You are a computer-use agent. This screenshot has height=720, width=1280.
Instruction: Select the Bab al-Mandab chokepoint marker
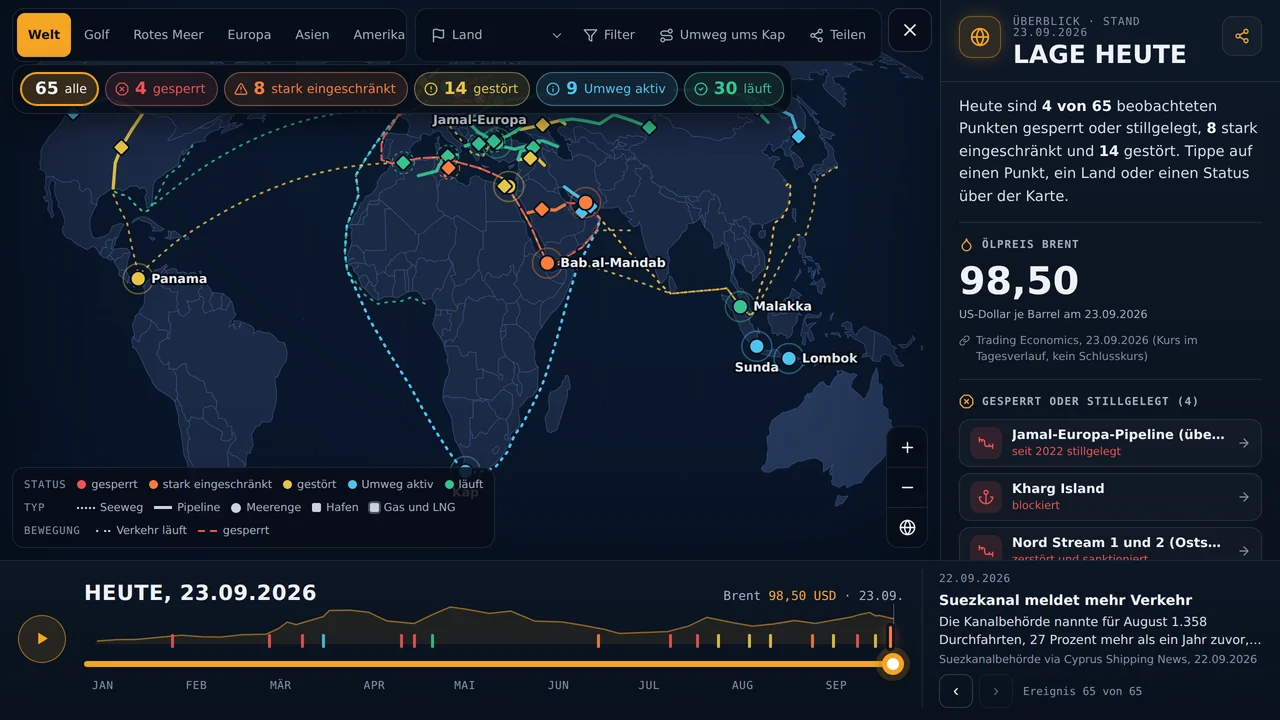click(547, 264)
